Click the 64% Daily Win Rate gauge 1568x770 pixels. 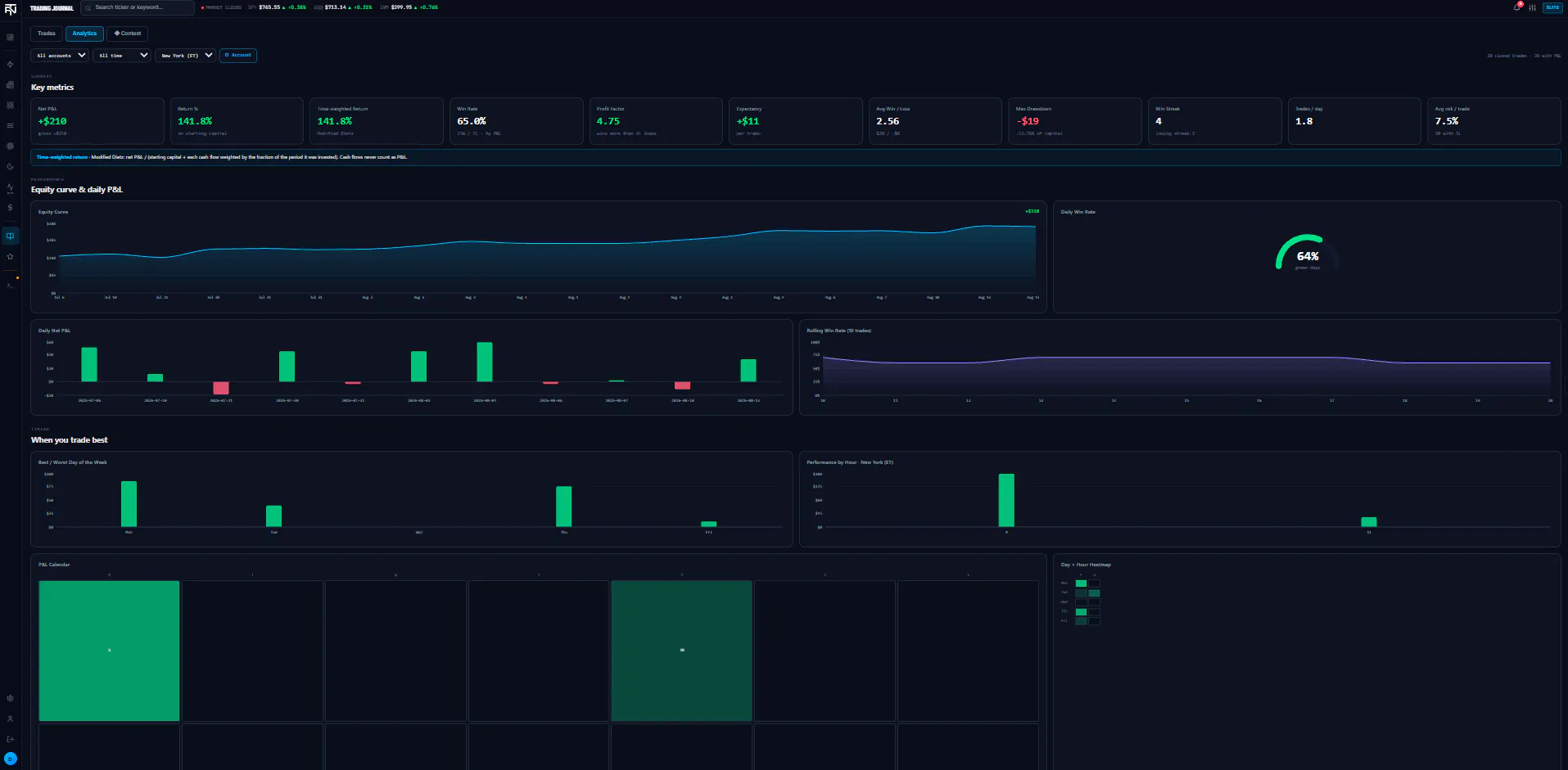(x=1307, y=254)
